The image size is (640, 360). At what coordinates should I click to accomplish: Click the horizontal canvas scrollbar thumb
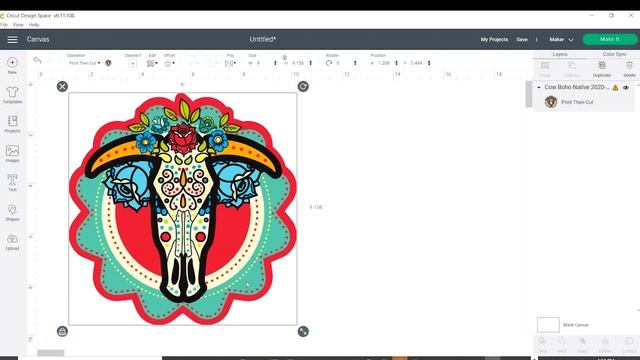[x=51, y=353]
